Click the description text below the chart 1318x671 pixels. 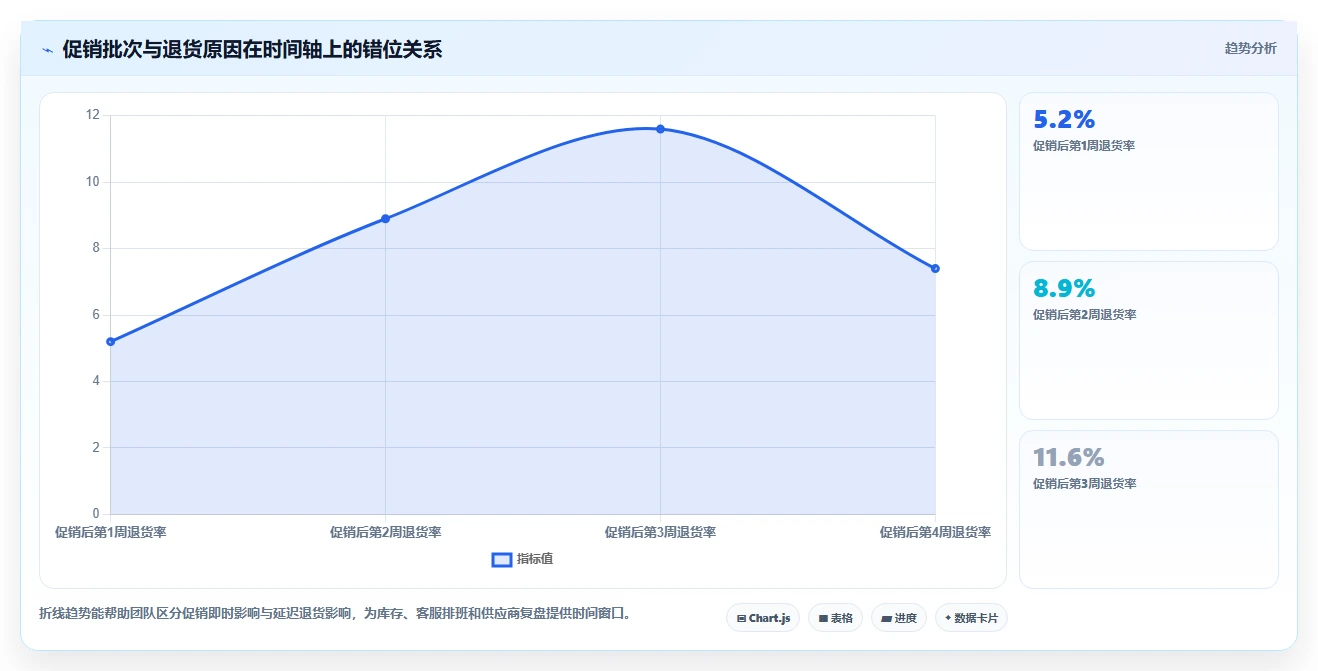[x=335, y=613]
